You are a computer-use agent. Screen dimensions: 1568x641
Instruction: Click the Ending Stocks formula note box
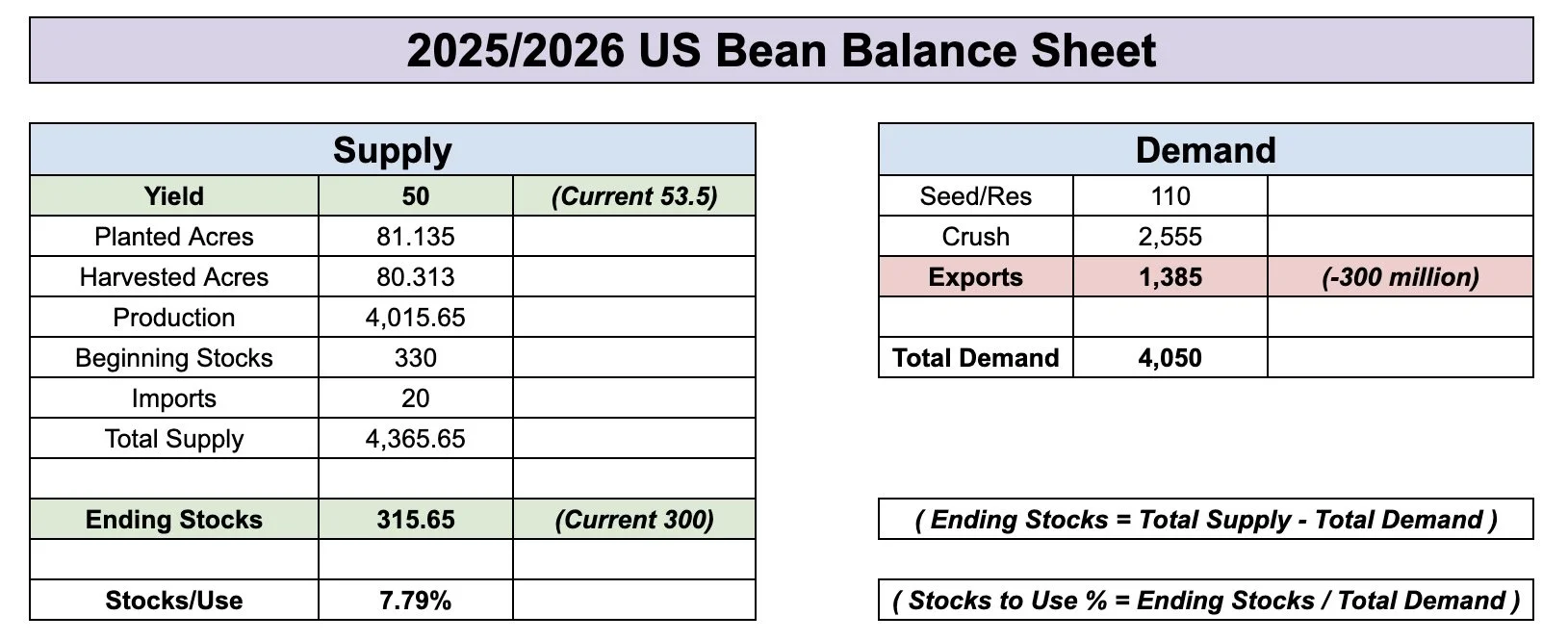[x=1206, y=519]
